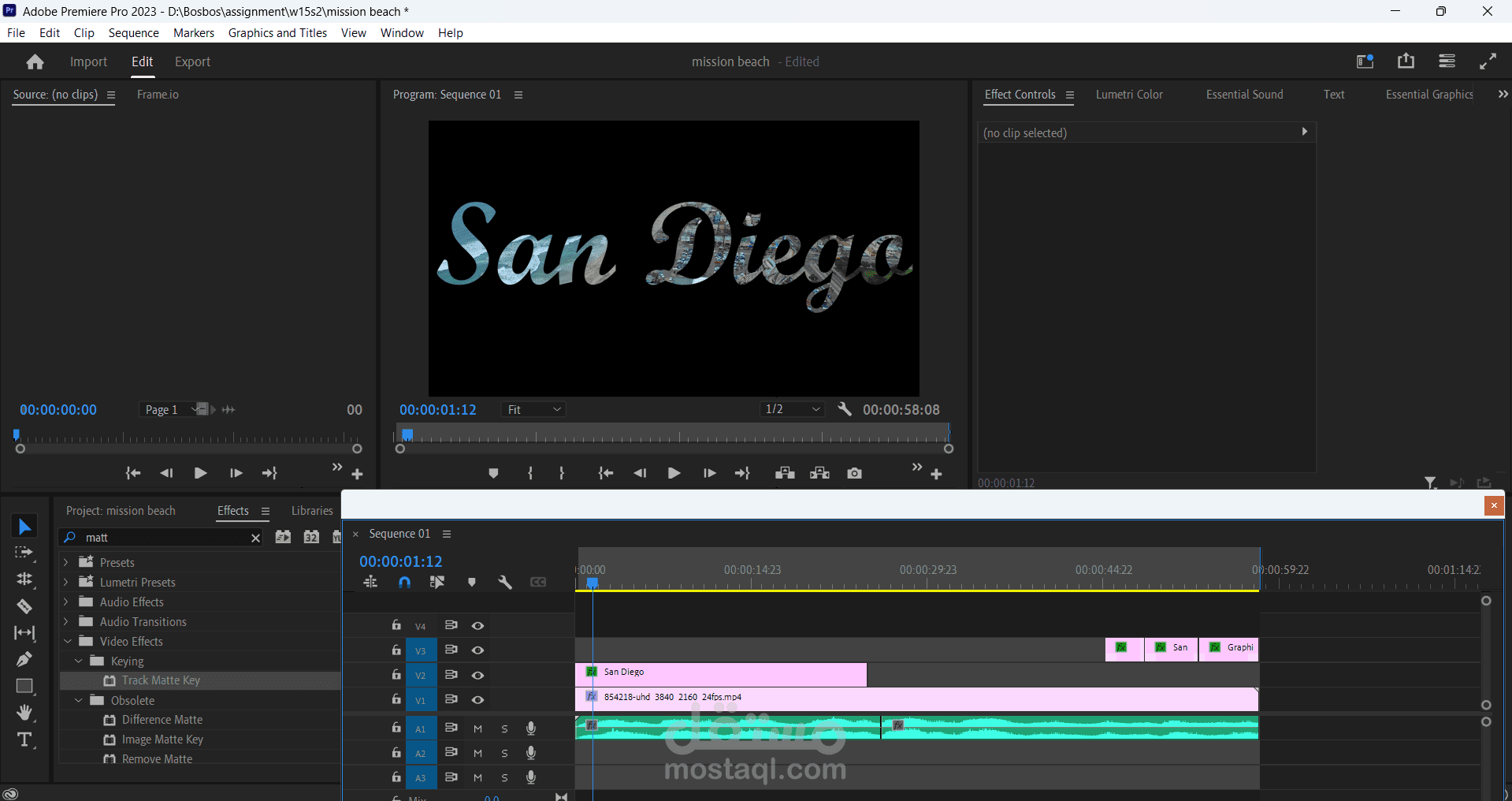The height and width of the screenshot is (801, 1512).
Task: Add a marker in Program monitor
Action: pyautogui.click(x=493, y=473)
